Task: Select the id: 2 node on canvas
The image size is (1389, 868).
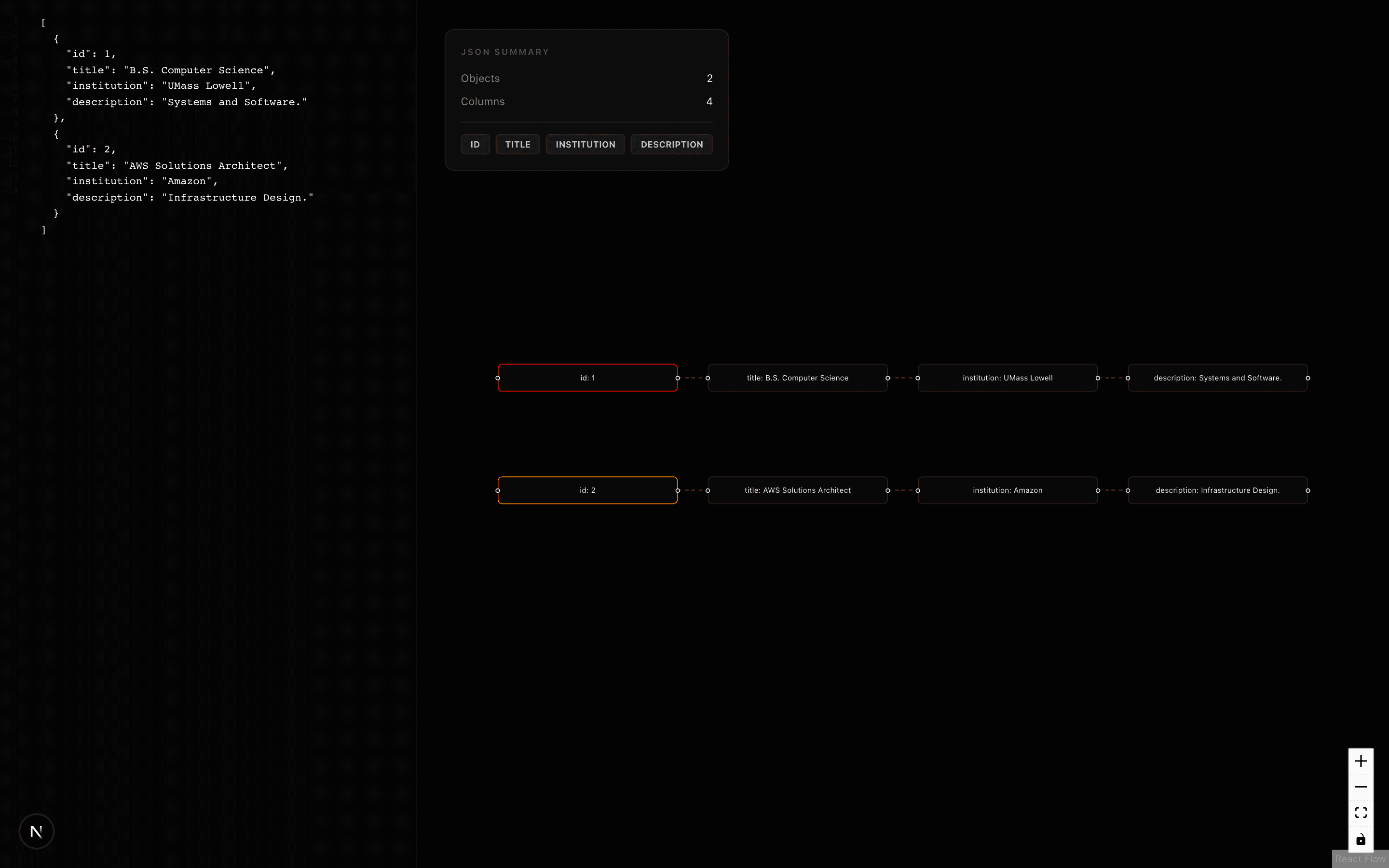Action: (586, 489)
